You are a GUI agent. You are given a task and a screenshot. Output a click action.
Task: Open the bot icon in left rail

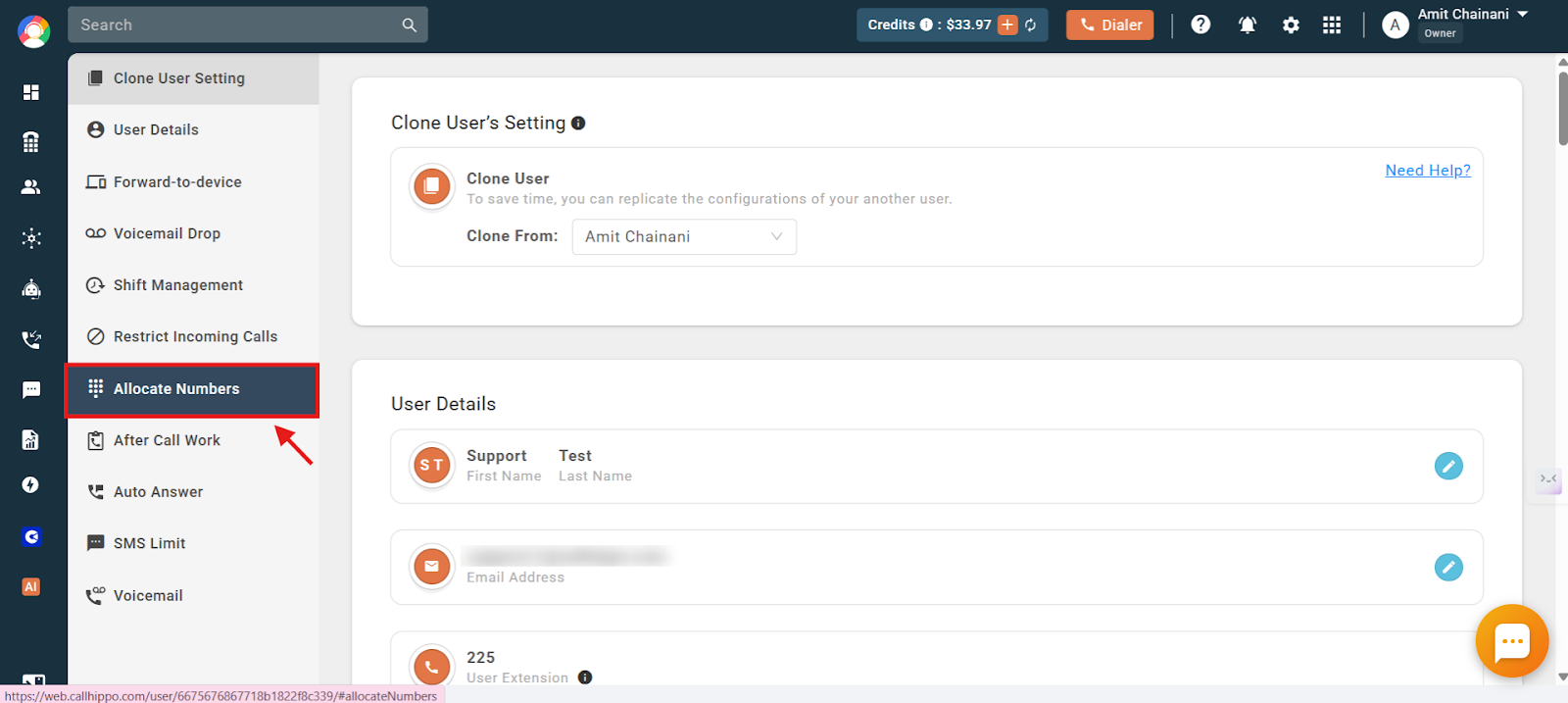tap(31, 288)
